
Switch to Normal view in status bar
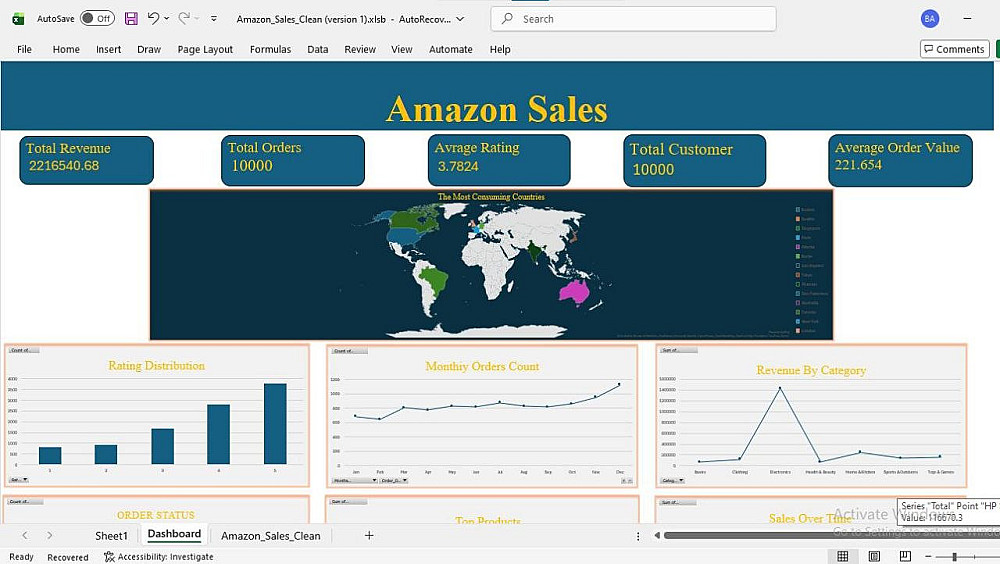click(842, 556)
